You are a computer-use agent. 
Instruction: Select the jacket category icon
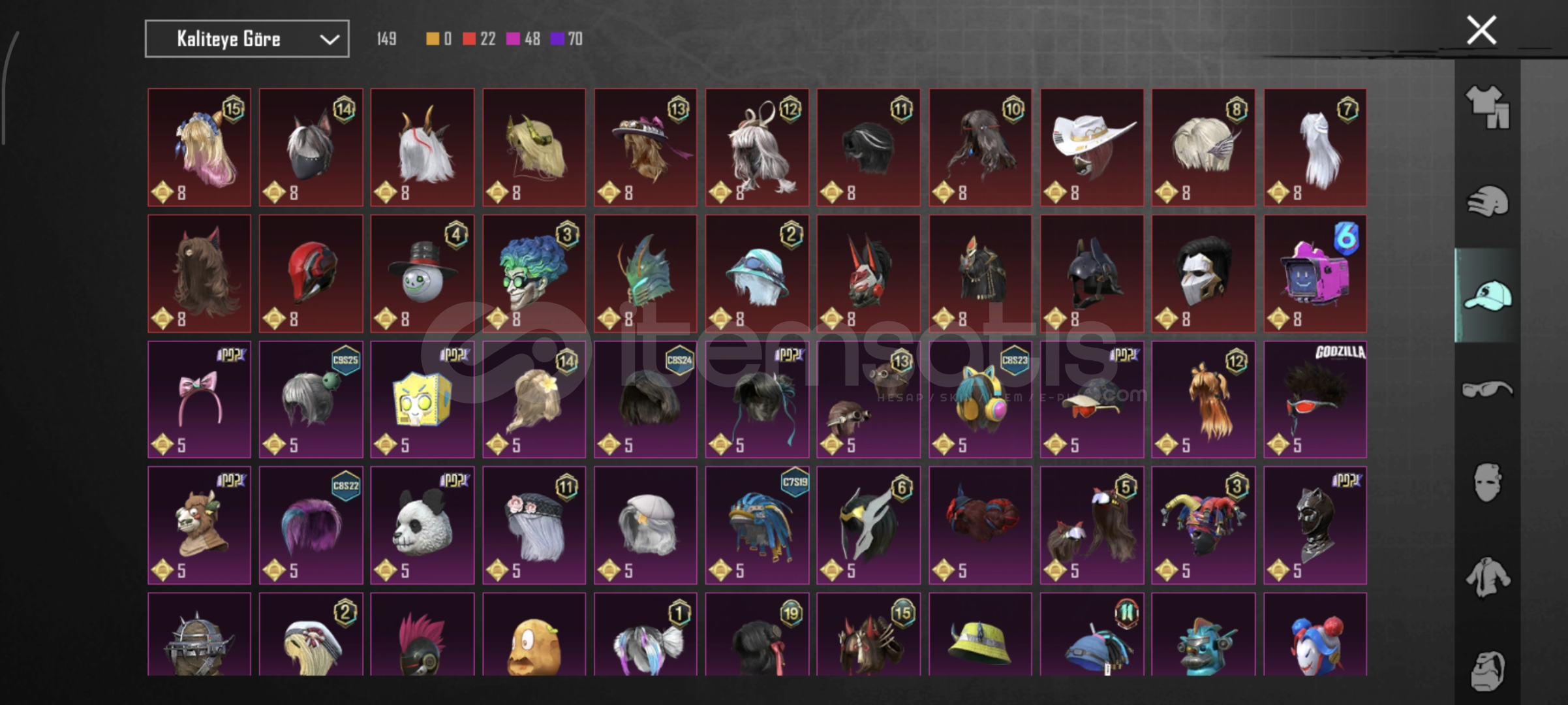1487,576
